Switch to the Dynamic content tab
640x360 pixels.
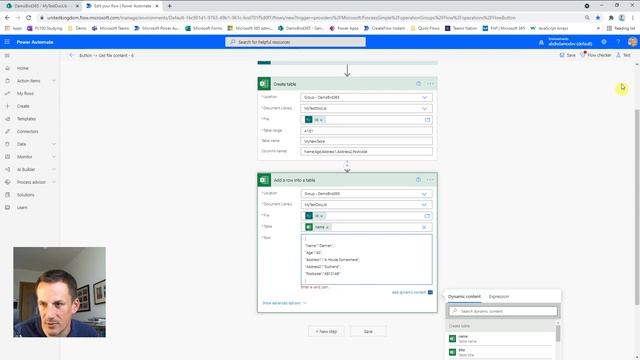(464, 297)
